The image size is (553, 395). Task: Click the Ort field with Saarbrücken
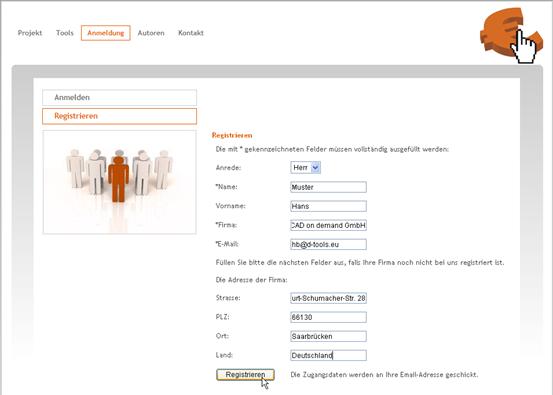[x=328, y=336]
